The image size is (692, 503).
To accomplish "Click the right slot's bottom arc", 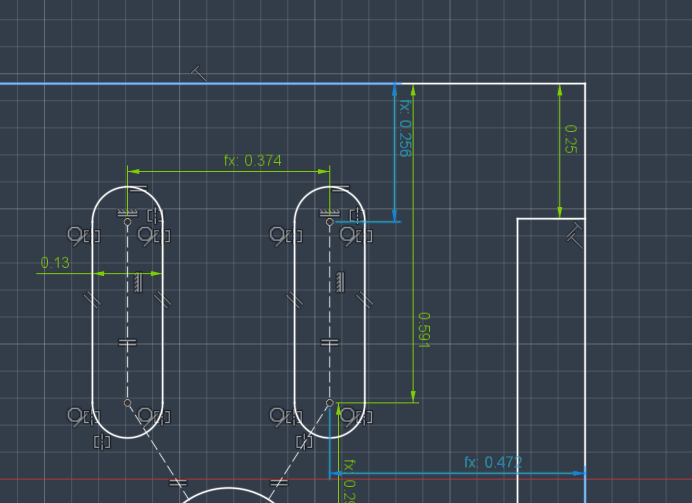I will tap(330, 437).
